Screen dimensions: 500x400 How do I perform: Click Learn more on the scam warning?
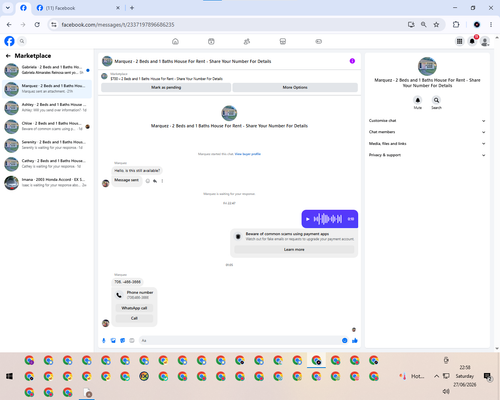click(294, 249)
